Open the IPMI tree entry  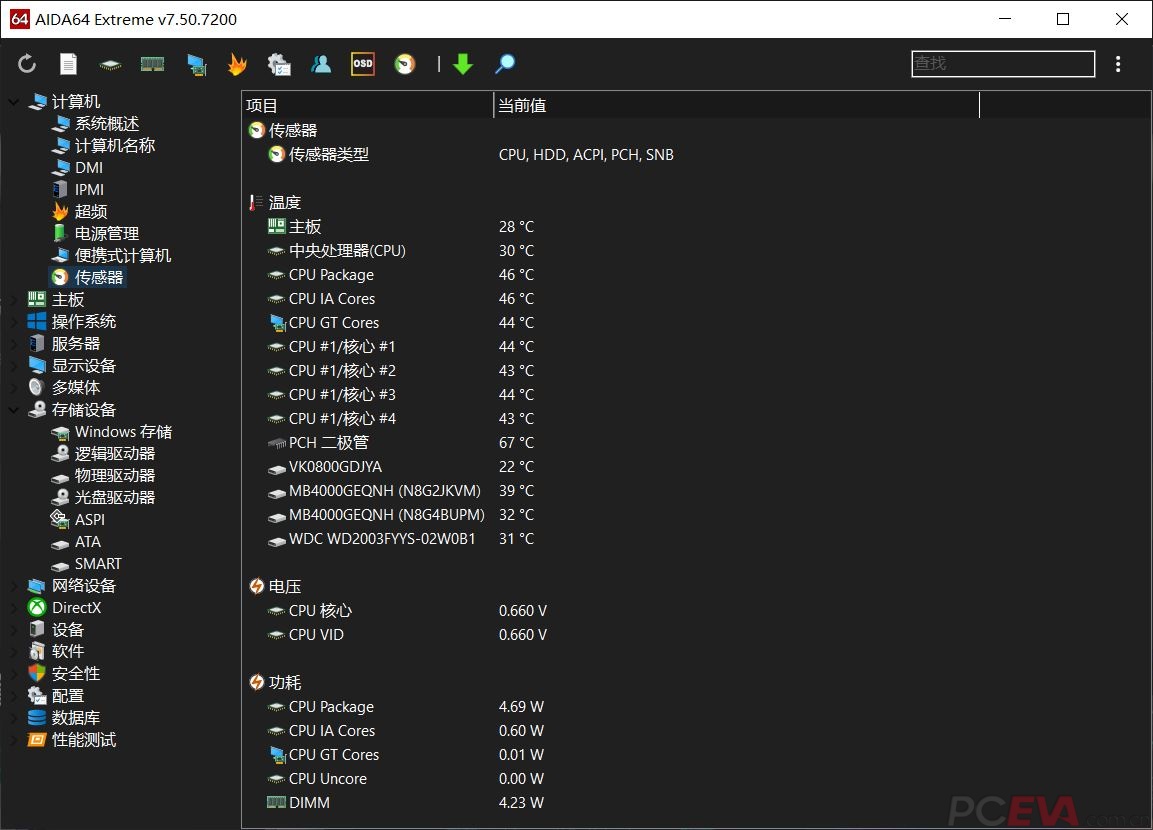(x=89, y=190)
